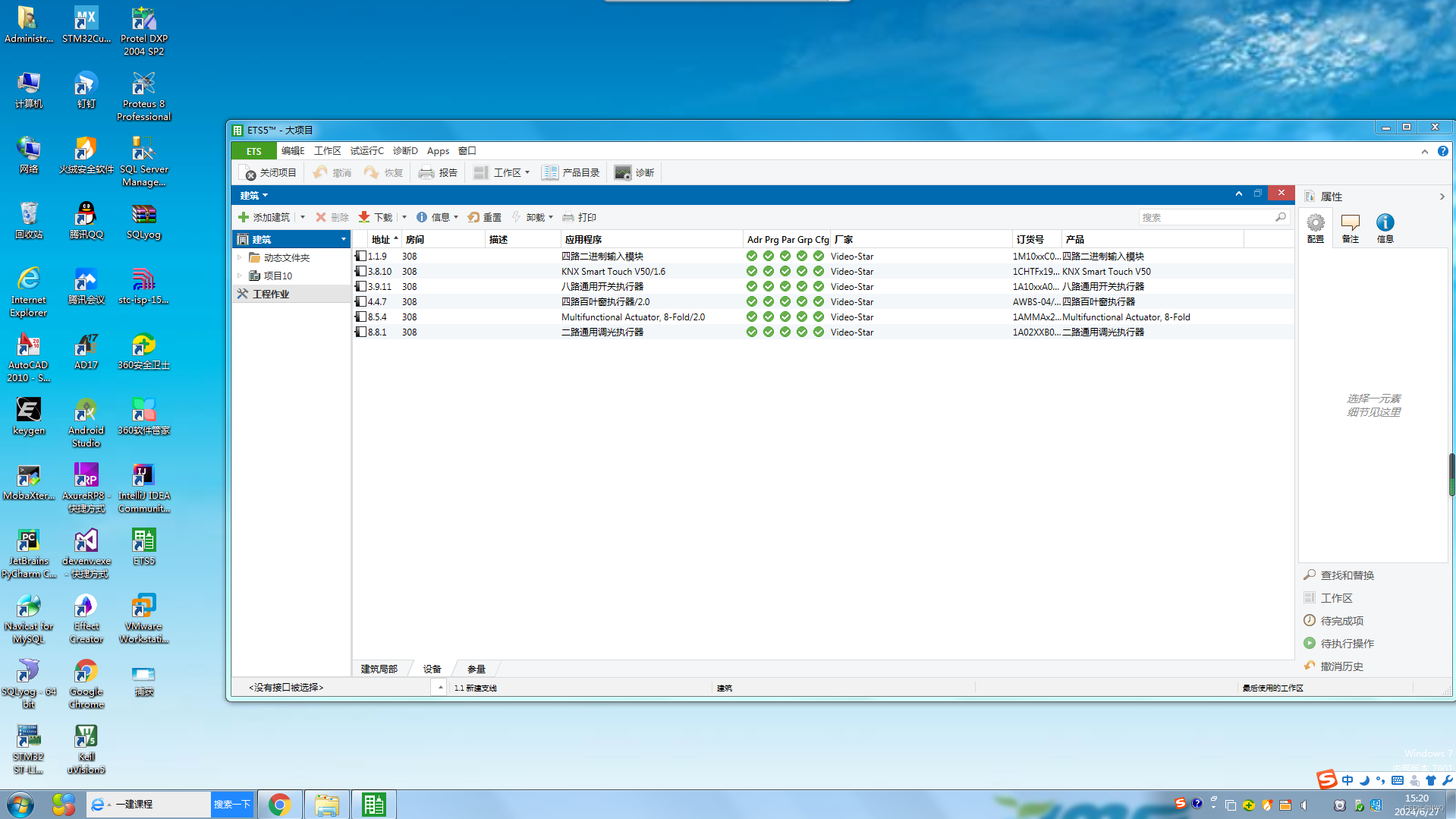This screenshot has height=819, width=1456.
Task: Click Adr status check for device 3.8.10
Action: (751, 272)
